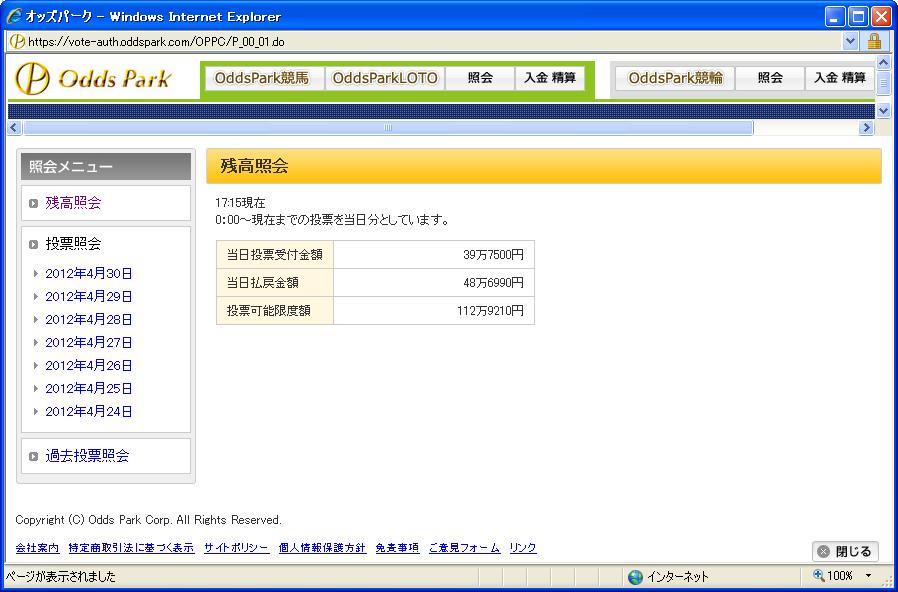Viewport: 898px width, 592px height.
Task: View votes for 2012年4月27日
Action: pyautogui.click(x=89, y=342)
